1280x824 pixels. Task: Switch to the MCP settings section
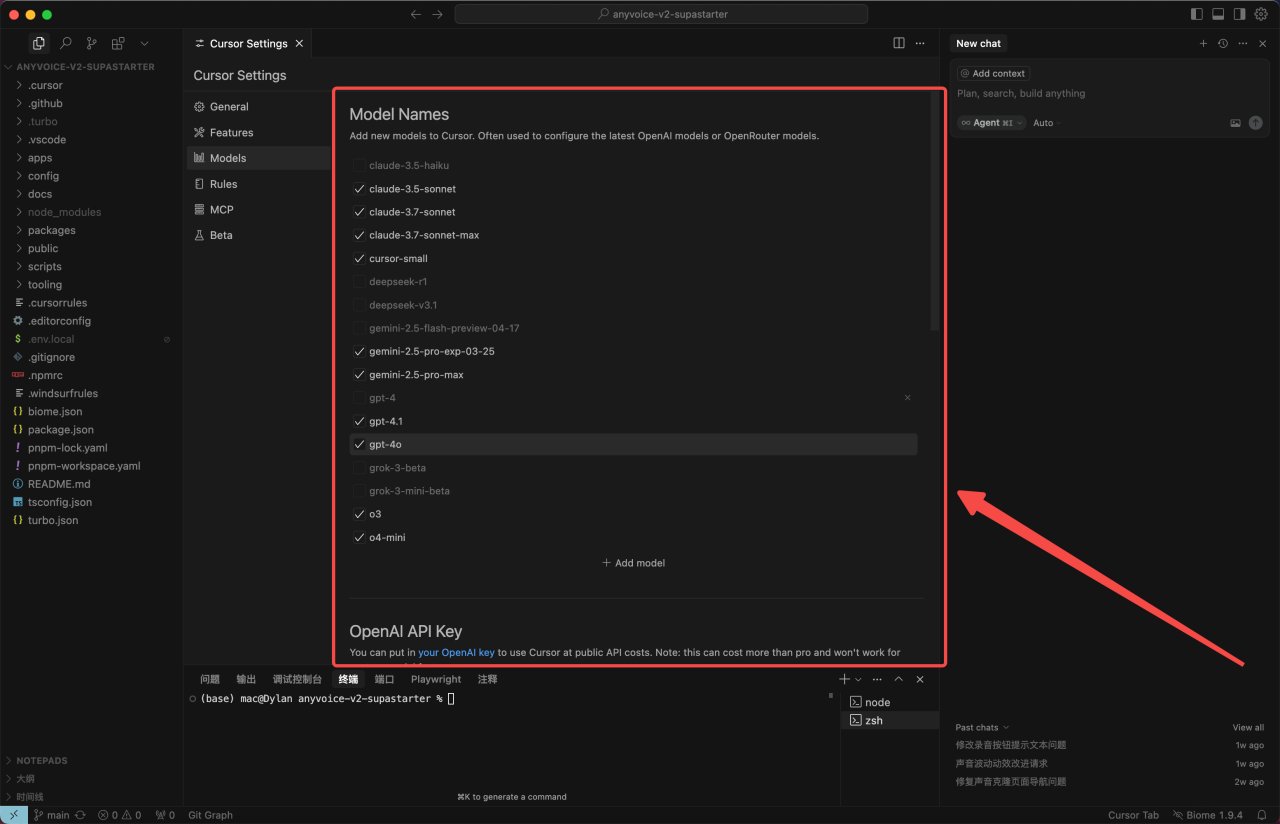coord(221,209)
